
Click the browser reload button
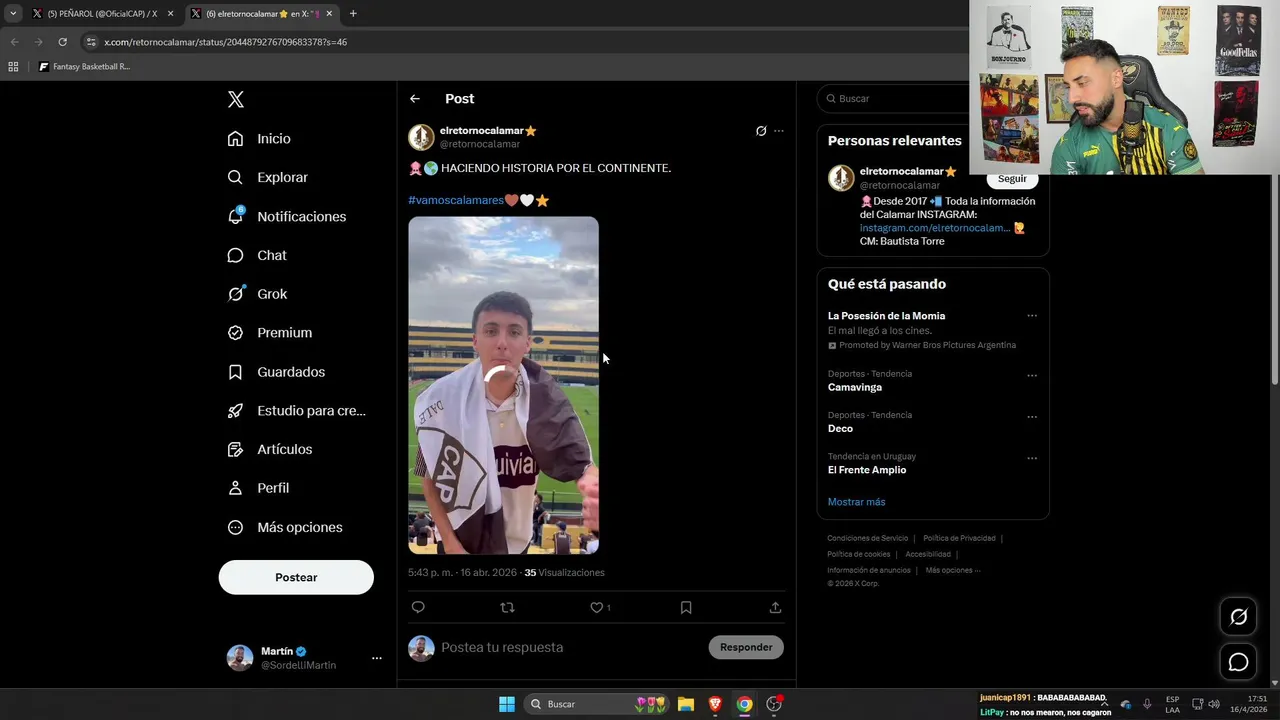pyautogui.click(x=62, y=42)
